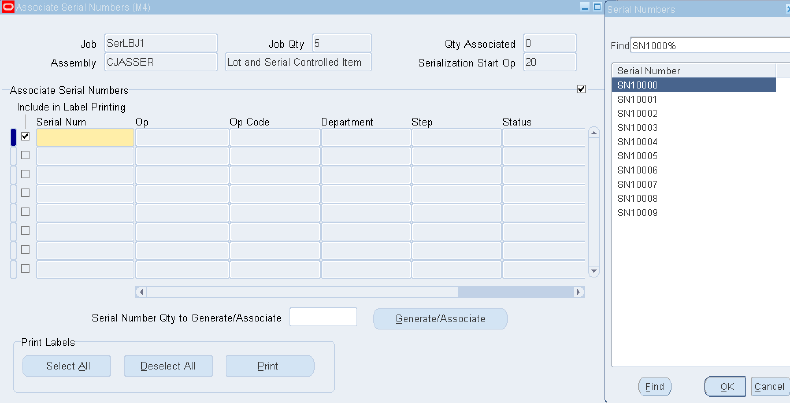This screenshot has width=790, height=403.
Task: Click the Step field in first row
Action: pos(456,138)
